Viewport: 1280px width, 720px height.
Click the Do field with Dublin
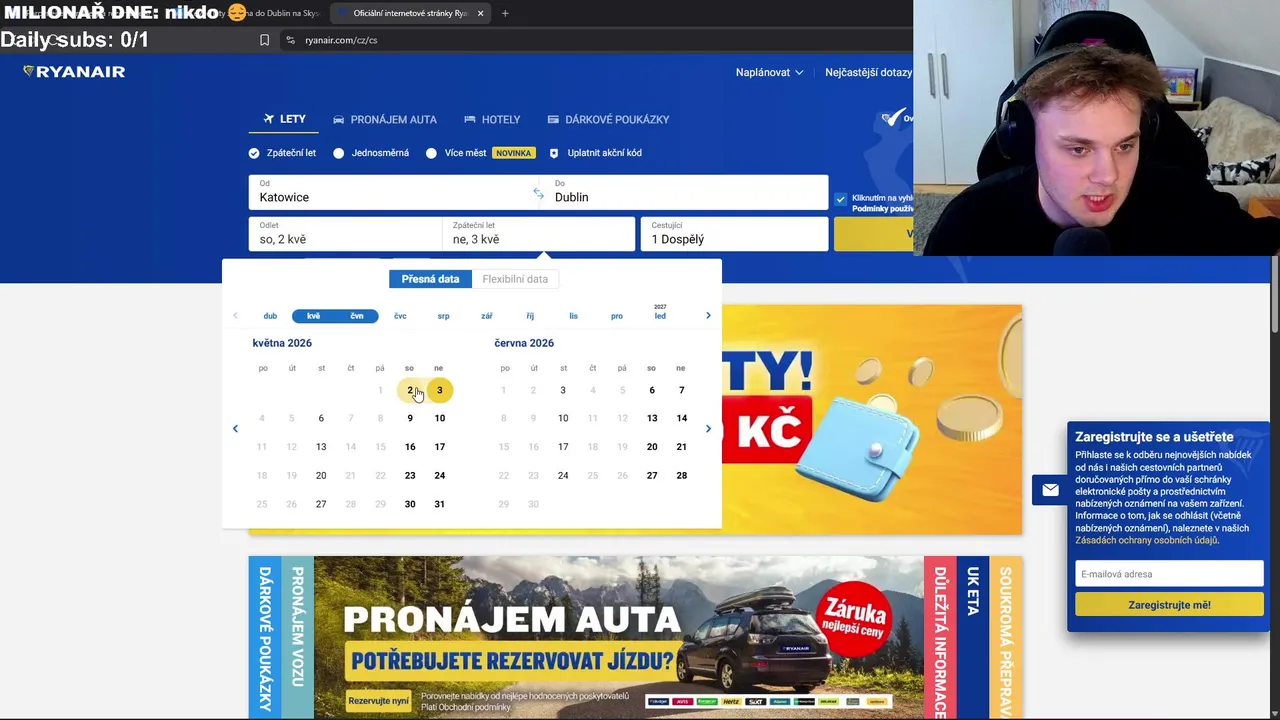(686, 193)
